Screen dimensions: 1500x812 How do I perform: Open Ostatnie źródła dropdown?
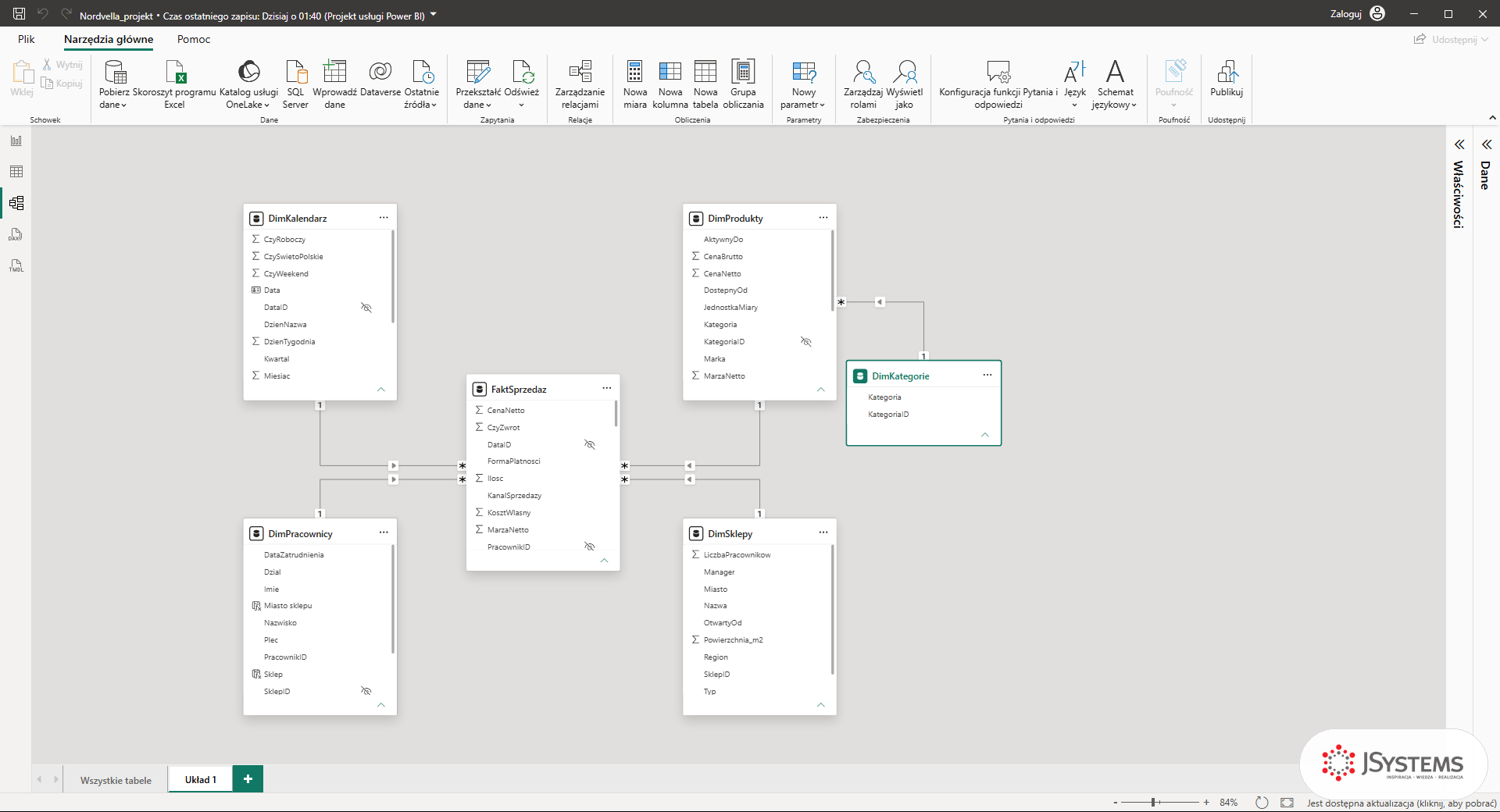pos(422,84)
